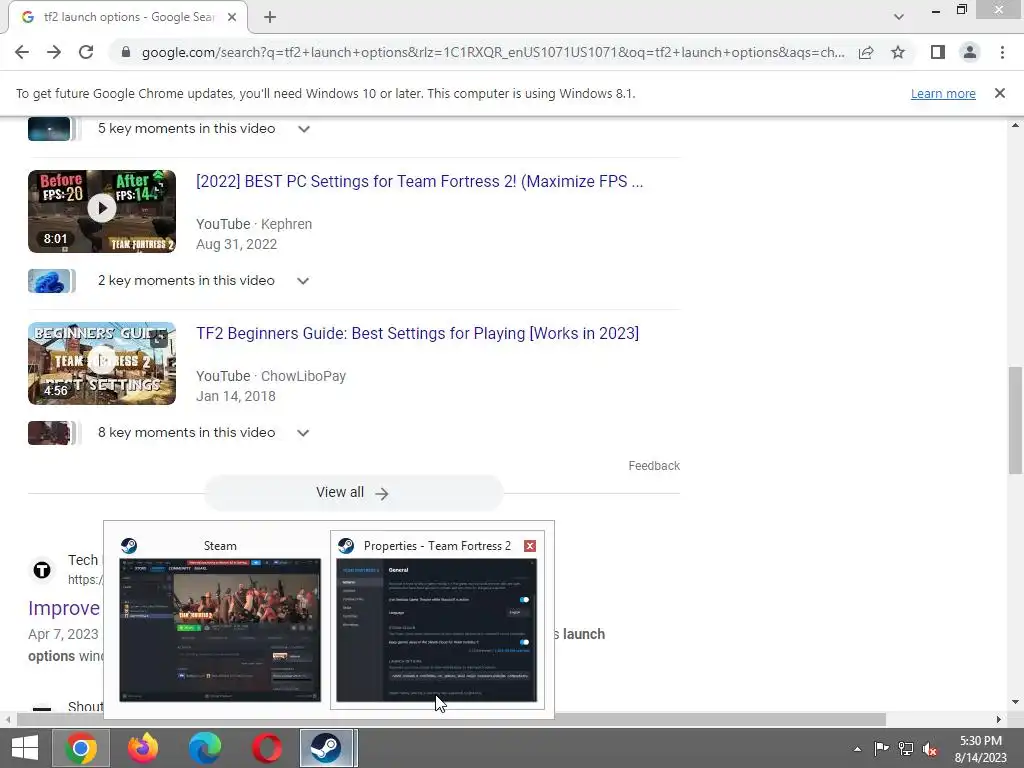
Task: Launch Microsoft Edge from taskbar
Action: tap(204, 748)
